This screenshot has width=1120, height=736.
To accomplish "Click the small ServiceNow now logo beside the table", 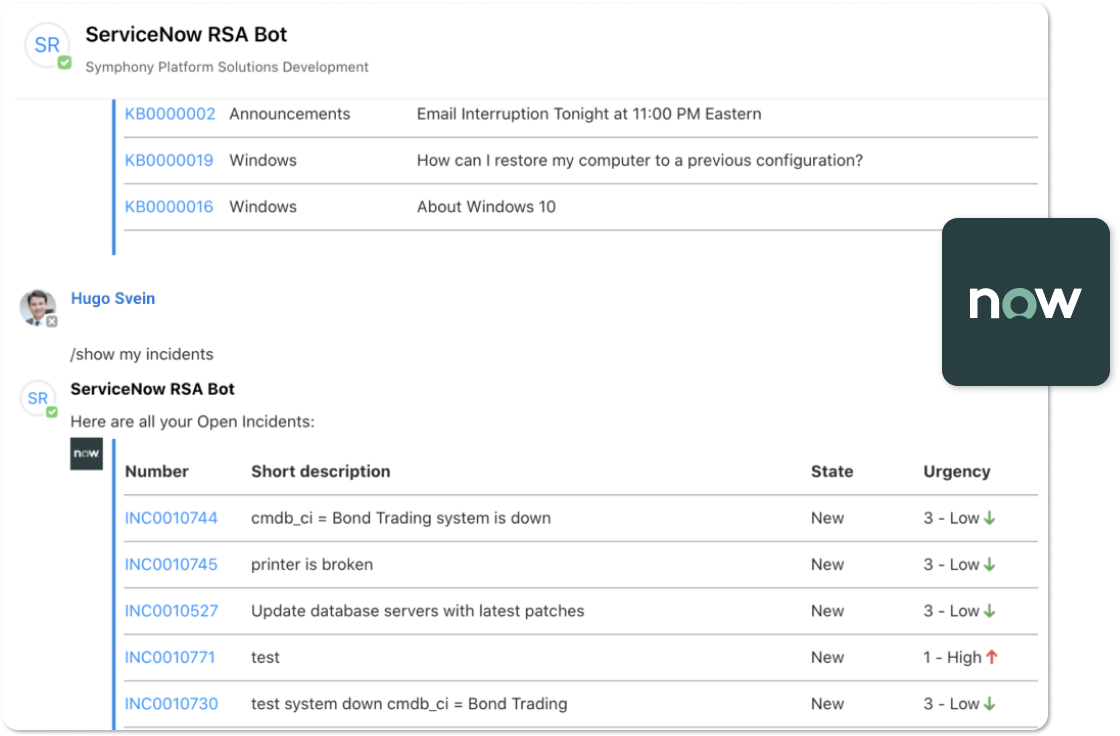I will pyautogui.click(x=86, y=454).
